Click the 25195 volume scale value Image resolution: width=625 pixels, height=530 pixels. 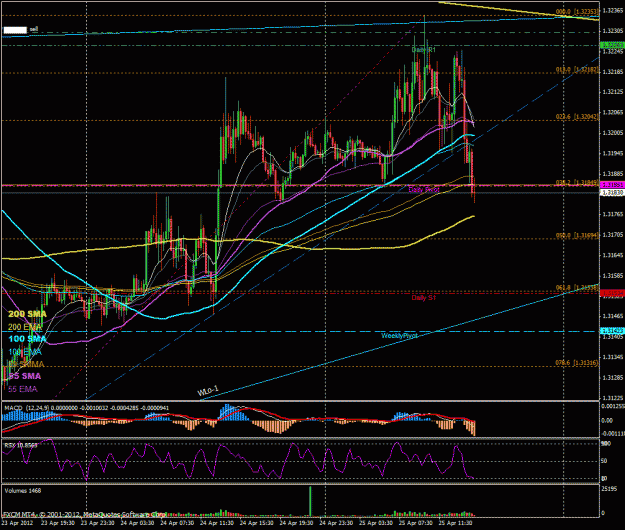609,489
